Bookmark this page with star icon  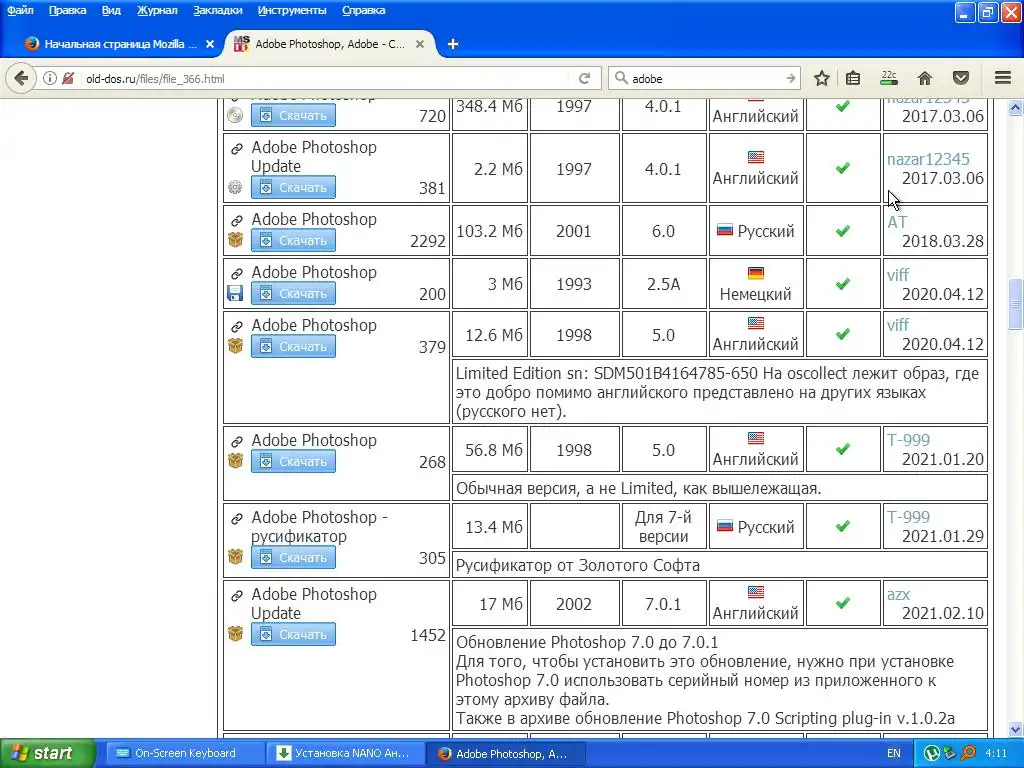[x=822, y=78]
